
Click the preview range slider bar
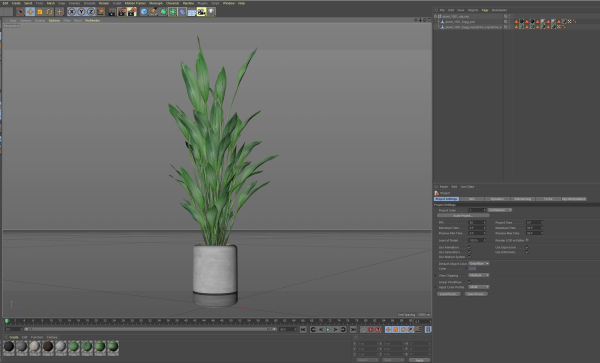pos(151,329)
